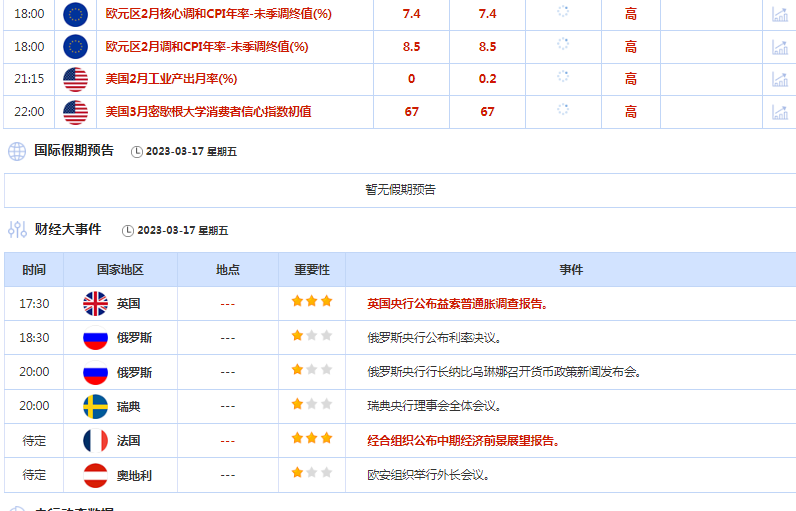Click the clock icon next to 国际假期预告 date
Screen dimensions: 796x511
pos(137,152)
